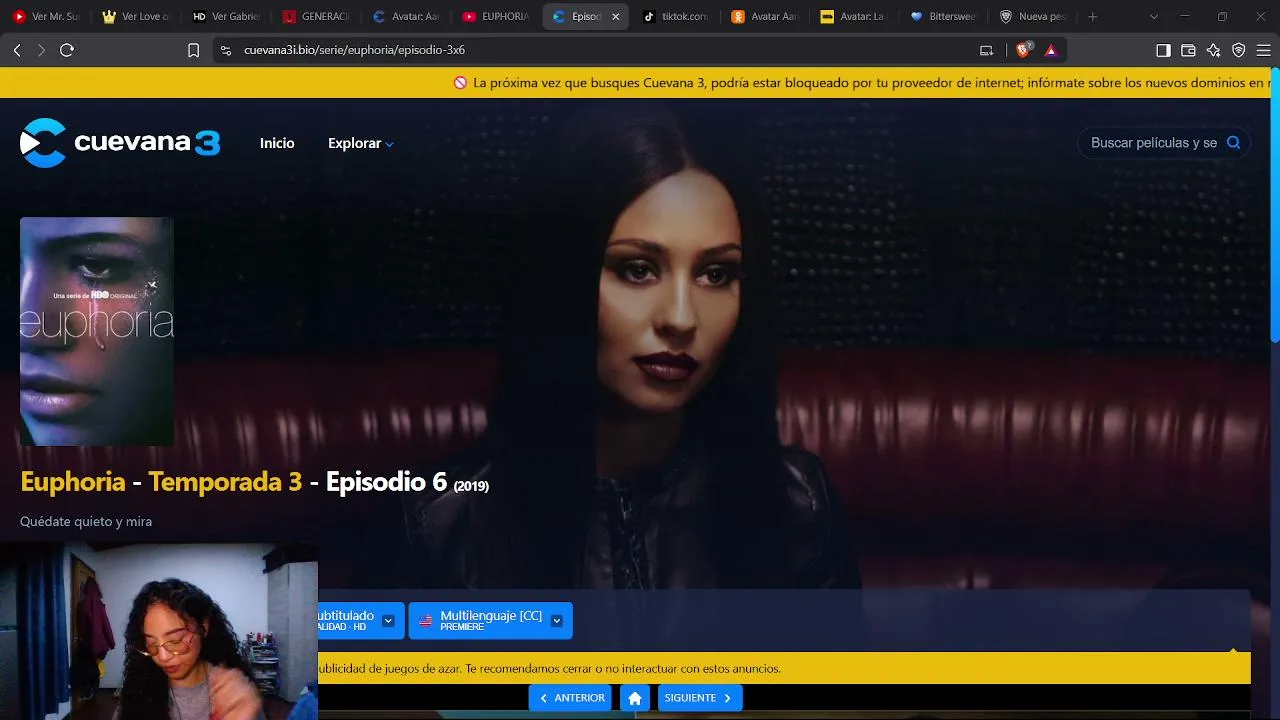Click the search magnifier icon
Image resolution: width=1280 pixels, height=720 pixels.
1234,143
